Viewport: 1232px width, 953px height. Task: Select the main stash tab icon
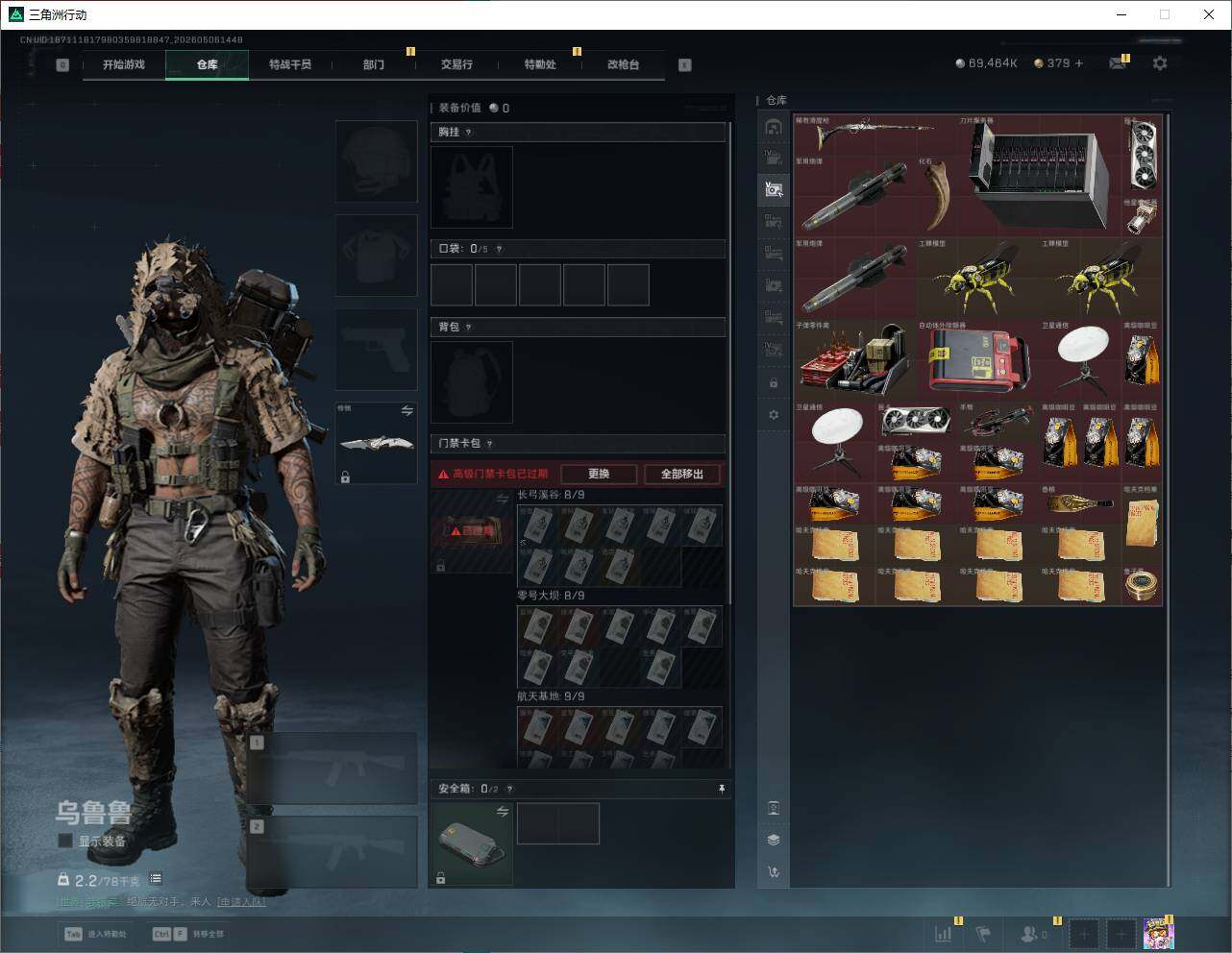774,127
